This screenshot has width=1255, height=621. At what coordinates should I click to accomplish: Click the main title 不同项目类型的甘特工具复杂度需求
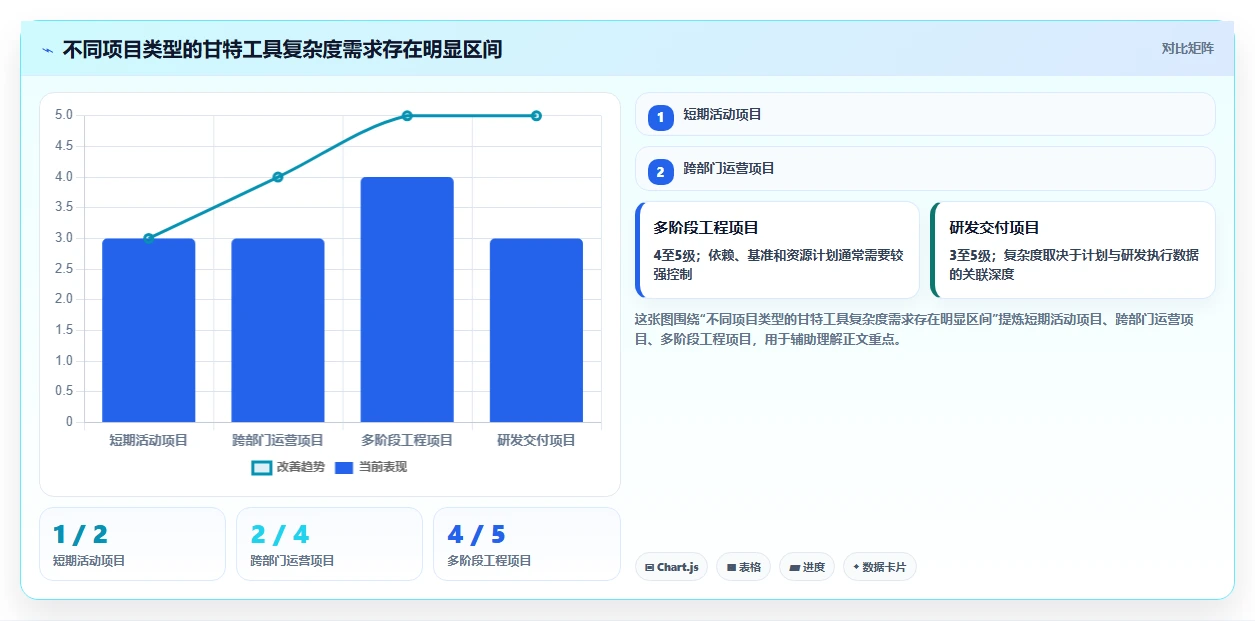tap(282, 49)
